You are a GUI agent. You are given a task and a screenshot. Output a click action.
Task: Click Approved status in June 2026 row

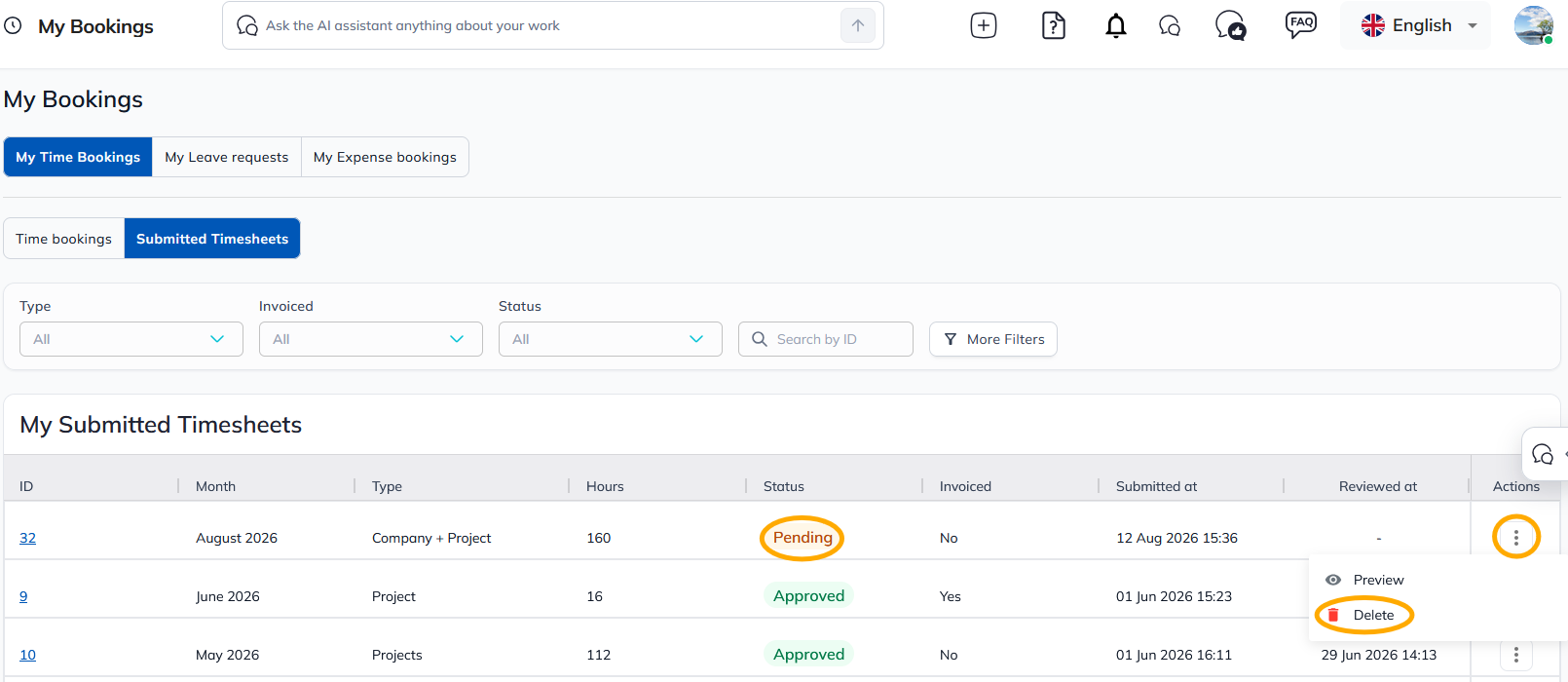click(808, 596)
